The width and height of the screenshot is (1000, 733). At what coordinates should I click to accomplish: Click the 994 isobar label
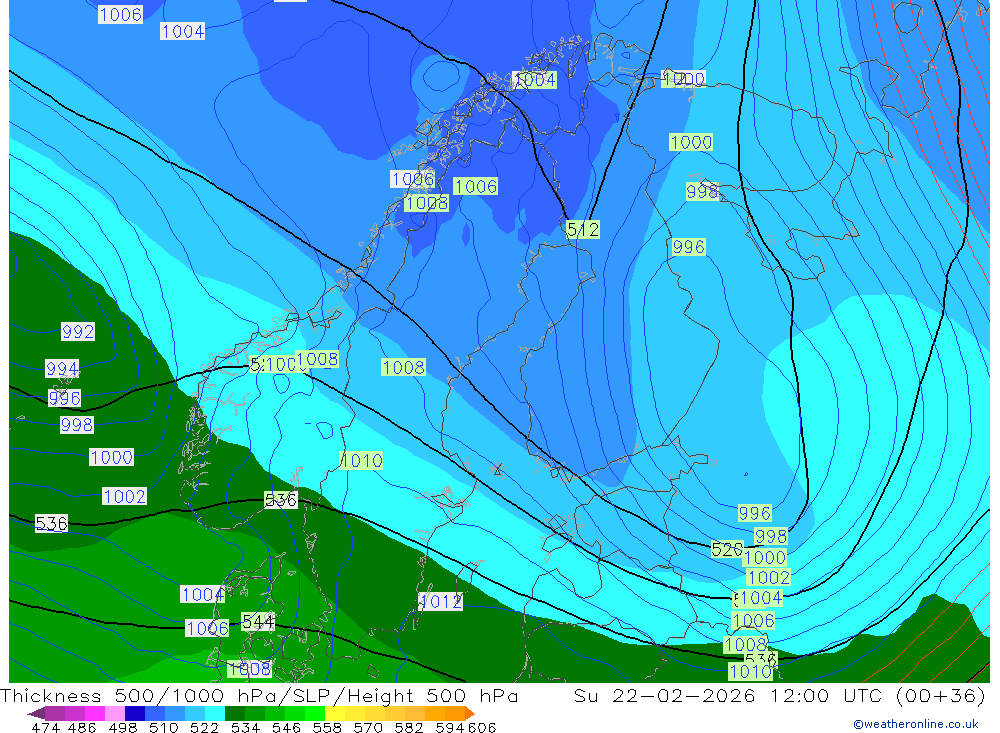click(62, 368)
